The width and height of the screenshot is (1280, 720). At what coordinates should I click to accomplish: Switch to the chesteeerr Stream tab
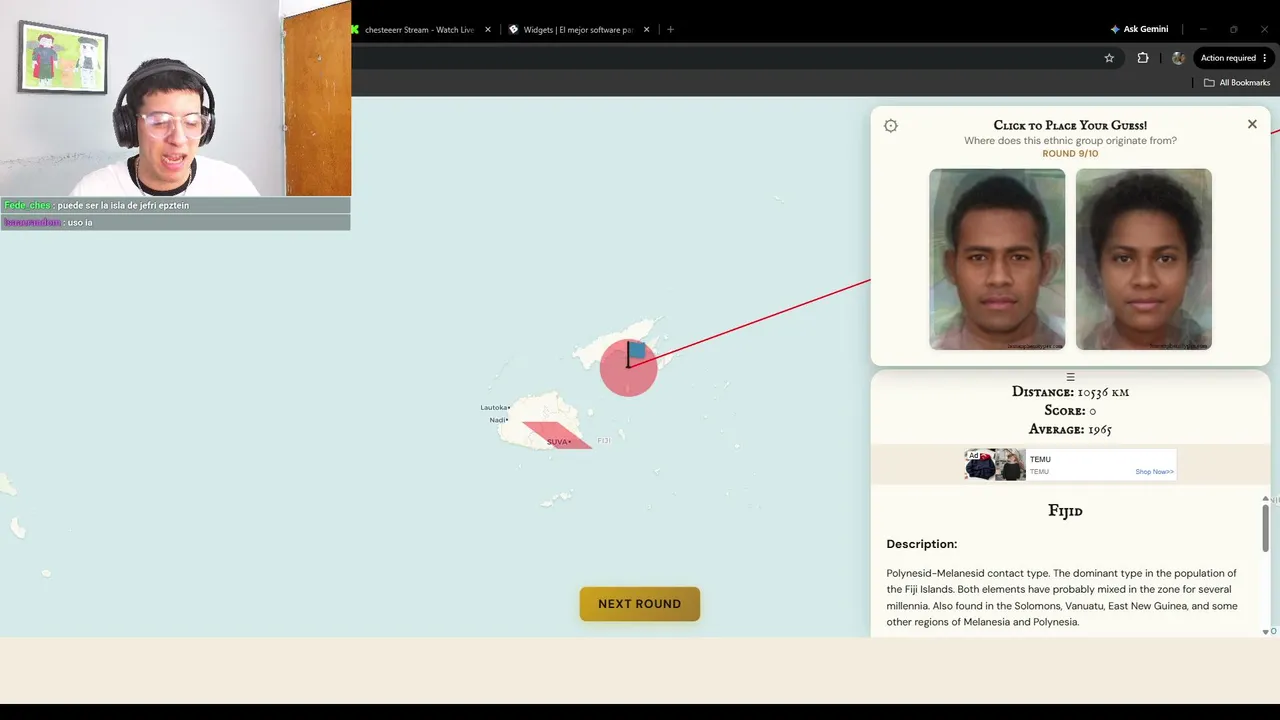[418, 30]
